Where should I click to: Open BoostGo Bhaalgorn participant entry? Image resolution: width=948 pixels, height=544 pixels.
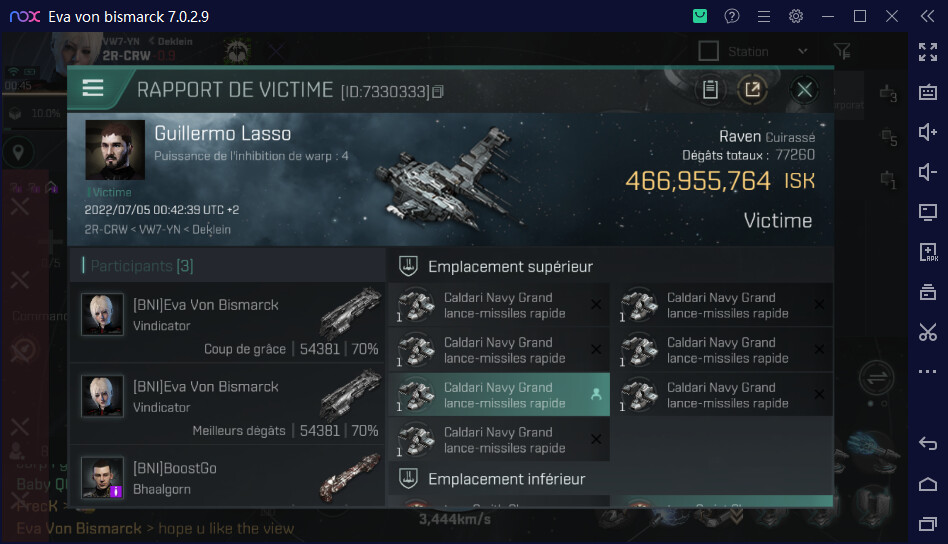[x=227, y=477]
